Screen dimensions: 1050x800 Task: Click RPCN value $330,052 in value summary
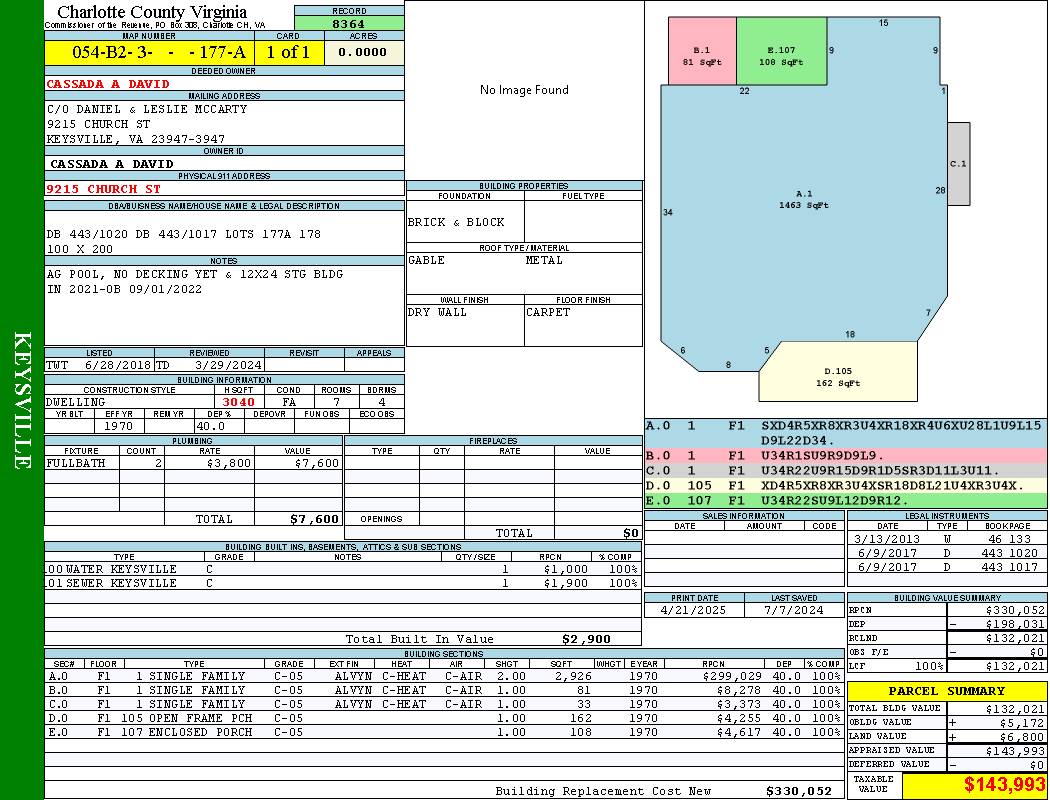(1015, 611)
